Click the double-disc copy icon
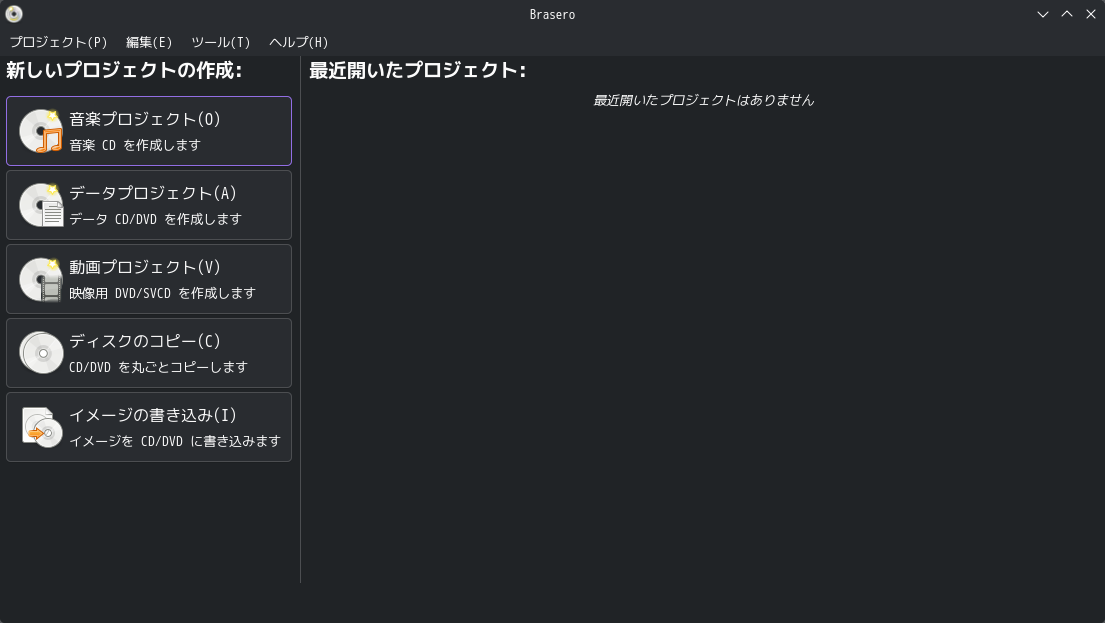This screenshot has height=623, width=1105. pyautogui.click(x=41, y=353)
